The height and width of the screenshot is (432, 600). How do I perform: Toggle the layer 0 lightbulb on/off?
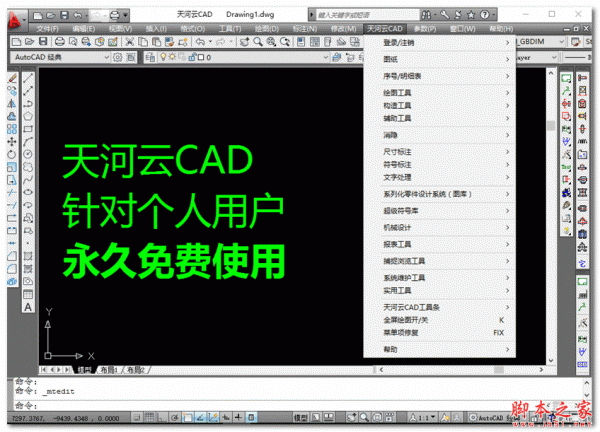163,57
